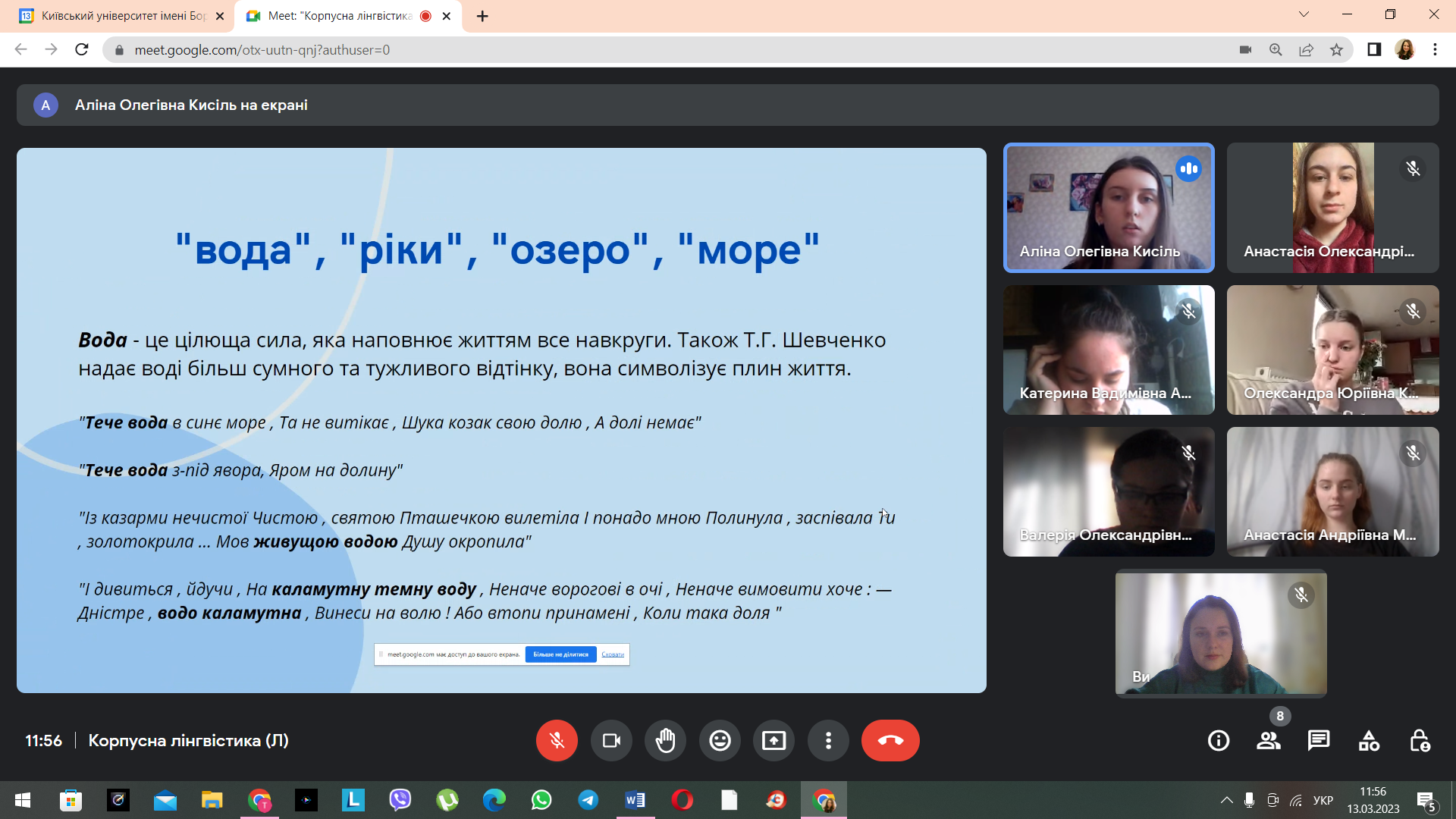Open the emoji reactions panel

tap(720, 740)
